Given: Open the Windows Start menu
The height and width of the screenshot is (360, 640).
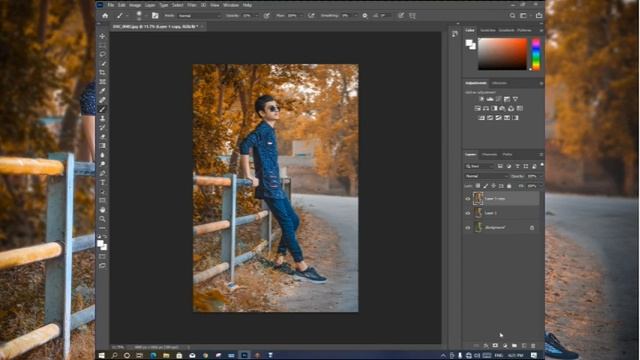Looking at the screenshot, I should click(x=102, y=356).
